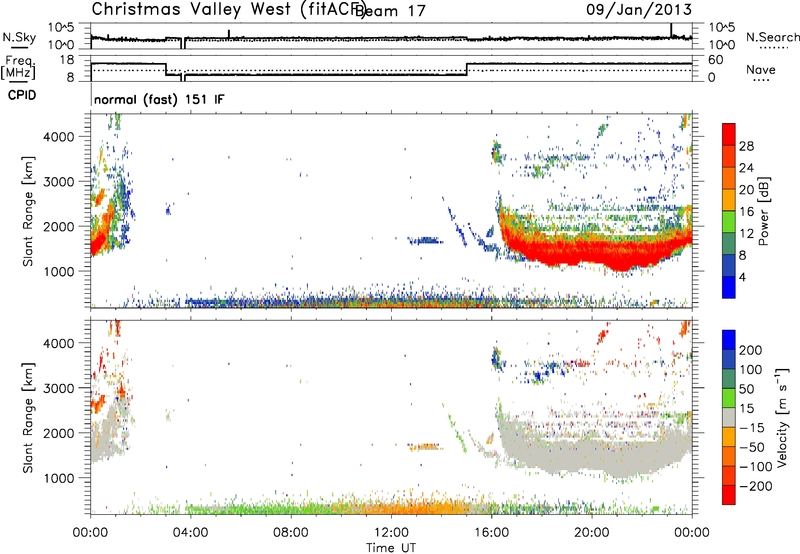This screenshot has width=800, height=554.
Task: Click the red high-power scatter band after 16:00
Action: pos(594,251)
